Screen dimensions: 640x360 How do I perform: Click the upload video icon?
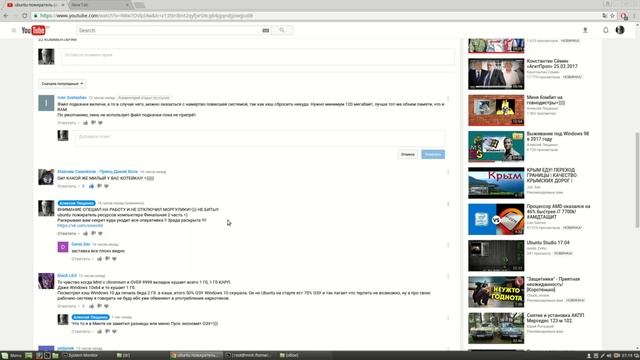click(585, 30)
